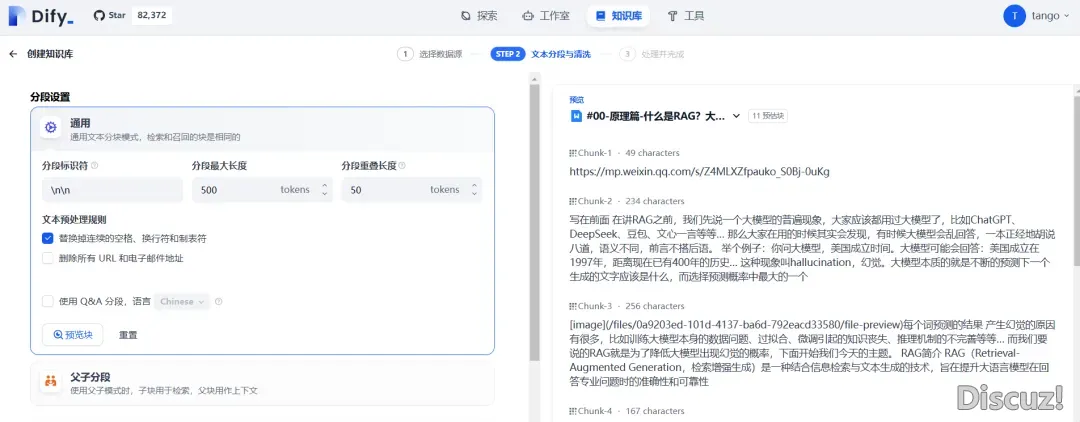
Task: Click the 通用 gear icon
Action: point(50,128)
